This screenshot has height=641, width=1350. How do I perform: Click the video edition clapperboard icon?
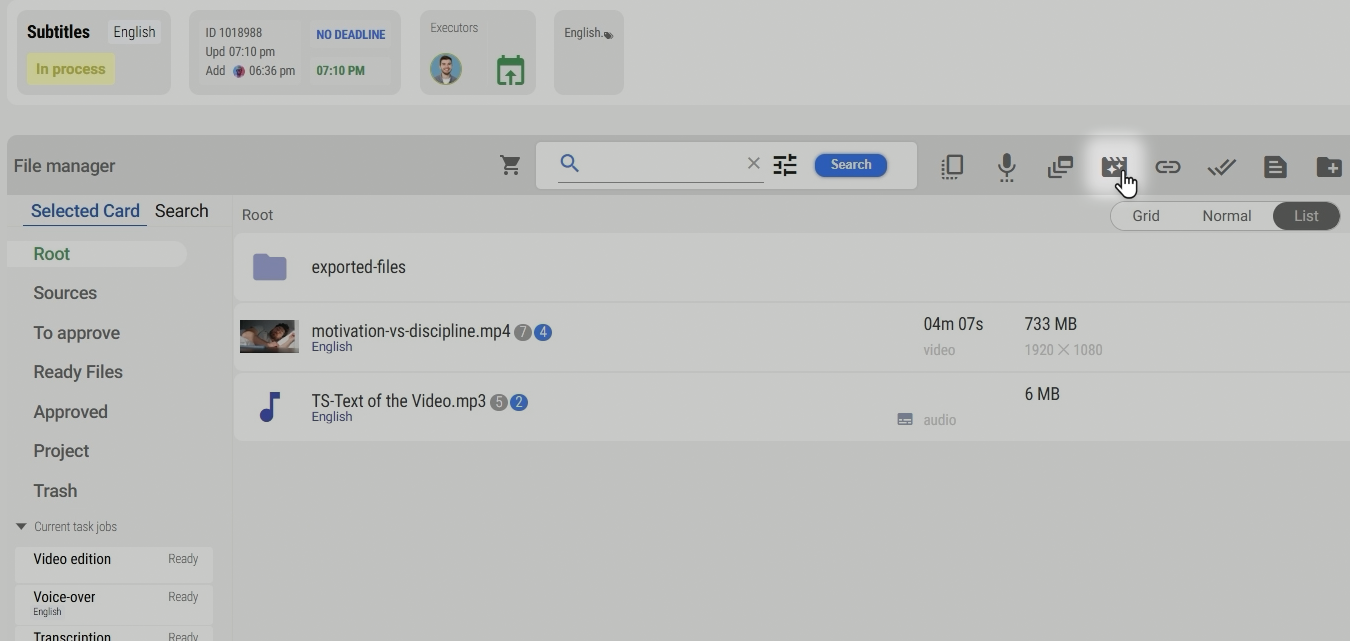click(x=1113, y=167)
